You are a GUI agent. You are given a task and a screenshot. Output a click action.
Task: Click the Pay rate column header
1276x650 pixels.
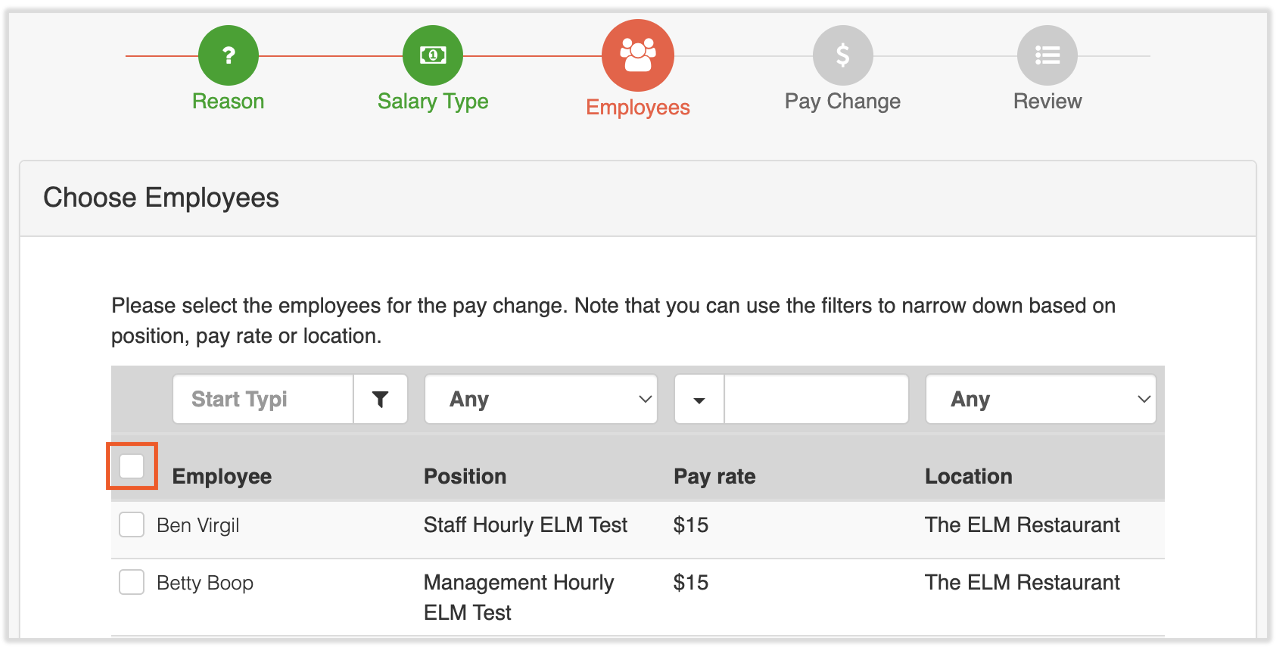(x=714, y=477)
